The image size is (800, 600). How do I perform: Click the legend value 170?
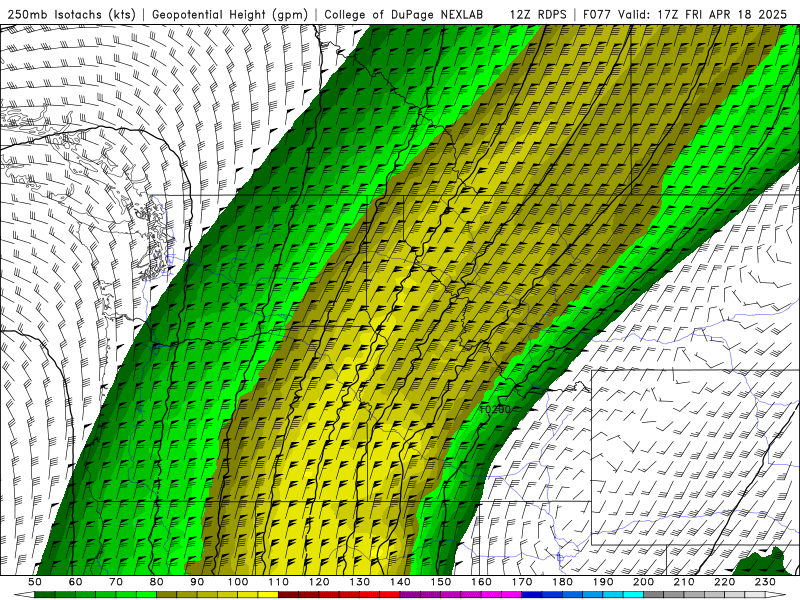click(x=522, y=582)
